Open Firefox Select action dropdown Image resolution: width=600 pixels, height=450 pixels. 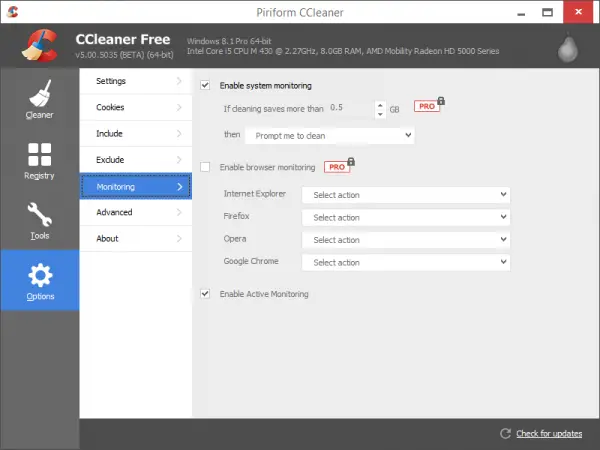click(x=406, y=217)
